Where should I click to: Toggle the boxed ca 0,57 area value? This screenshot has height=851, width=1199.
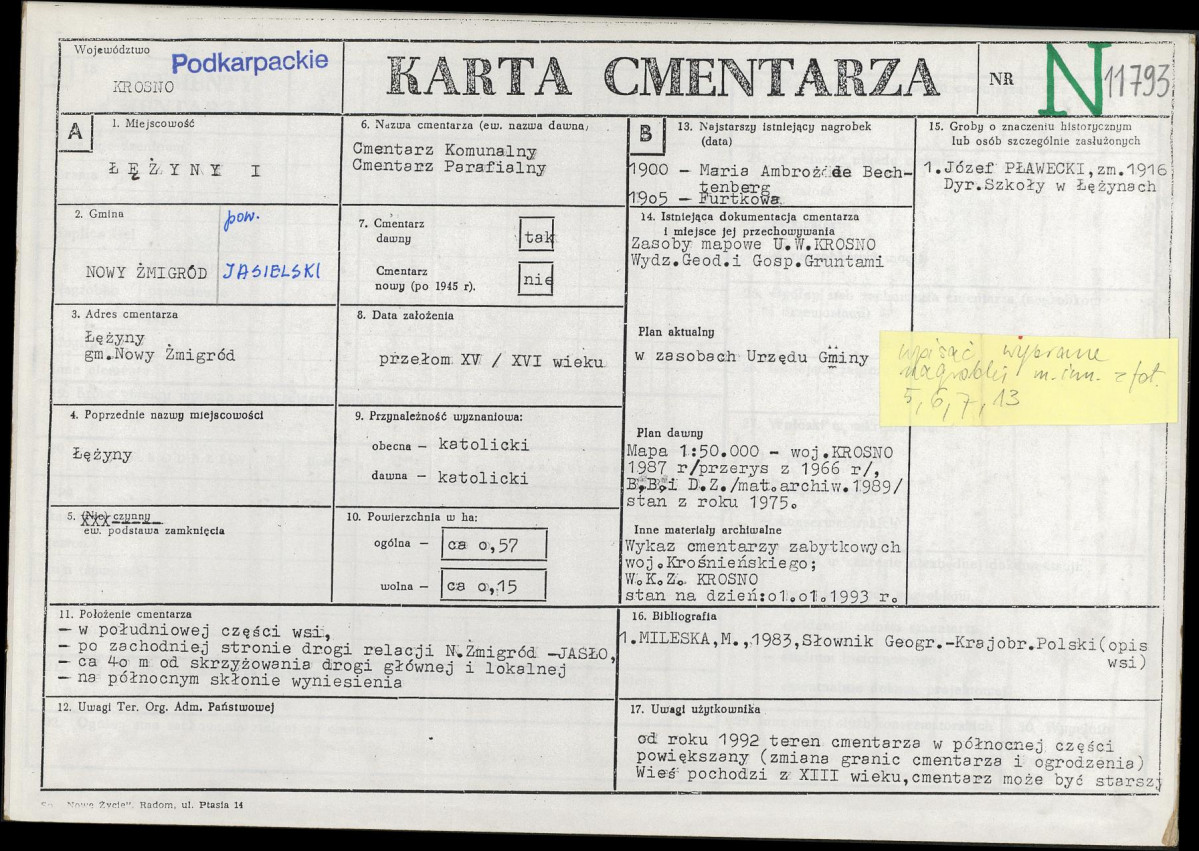[x=494, y=544]
